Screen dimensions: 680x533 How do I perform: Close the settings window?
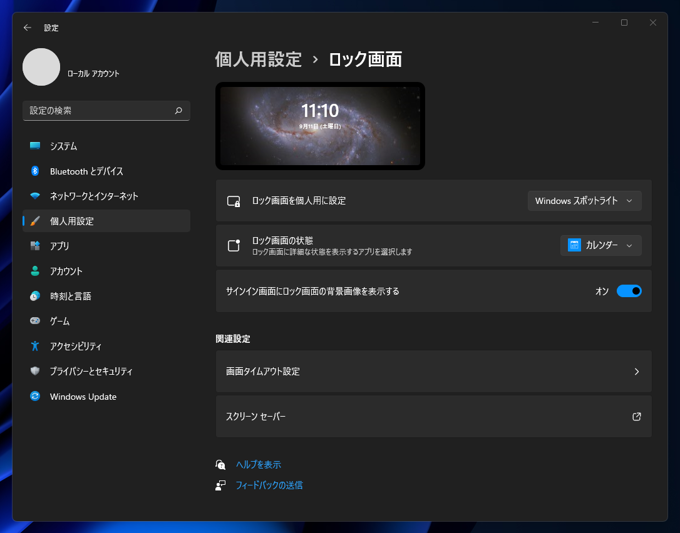(653, 23)
